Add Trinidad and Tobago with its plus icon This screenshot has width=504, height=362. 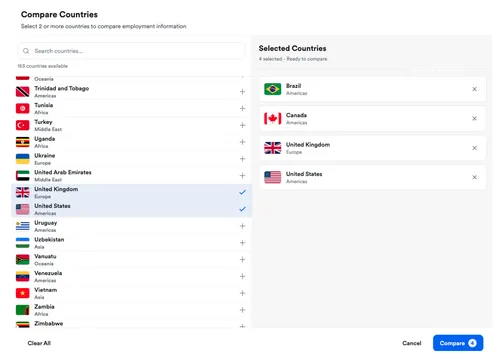point(242,92)
